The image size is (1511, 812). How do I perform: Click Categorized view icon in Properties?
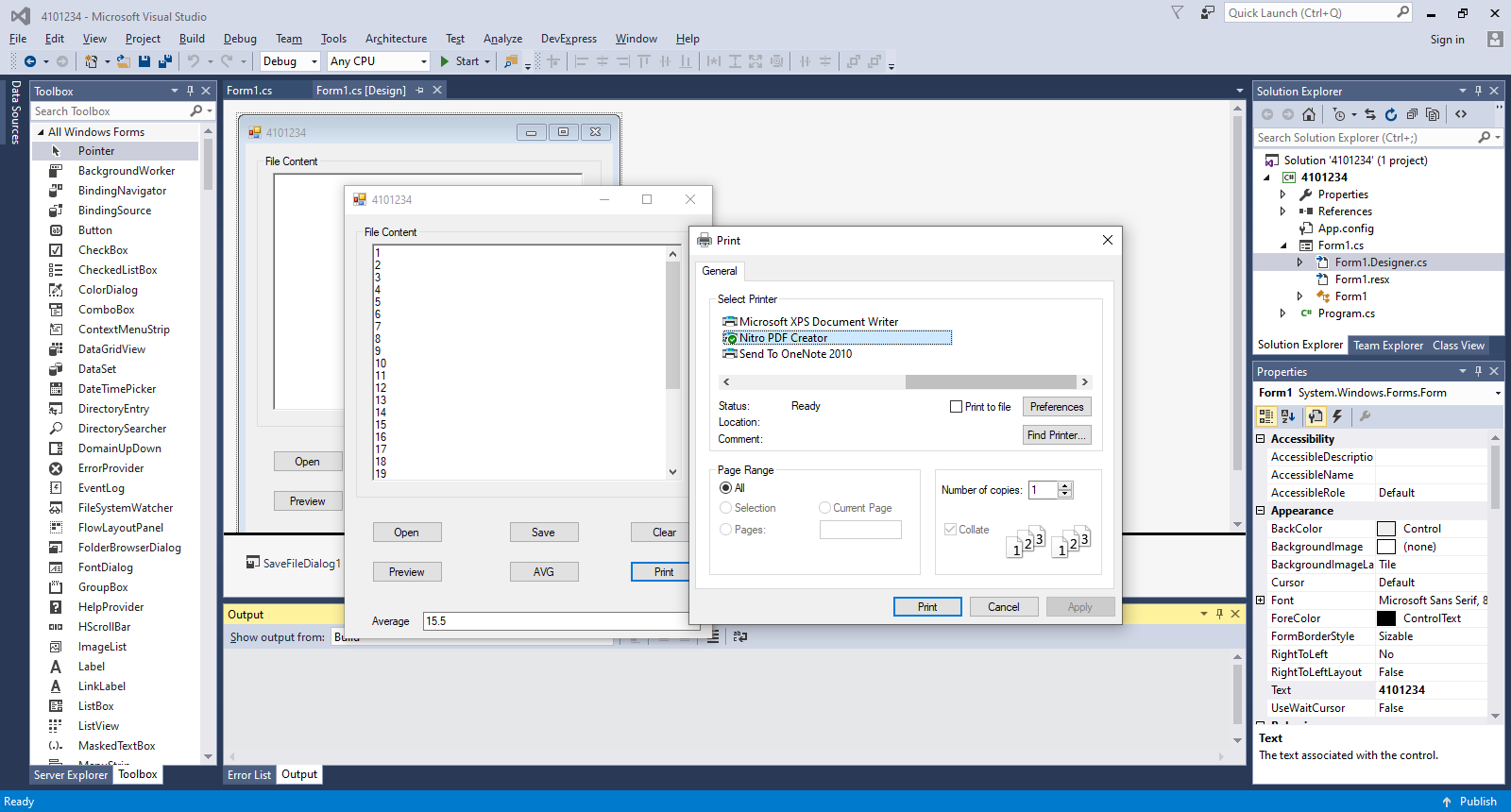pyautogui.click(x=1266, y=416)
